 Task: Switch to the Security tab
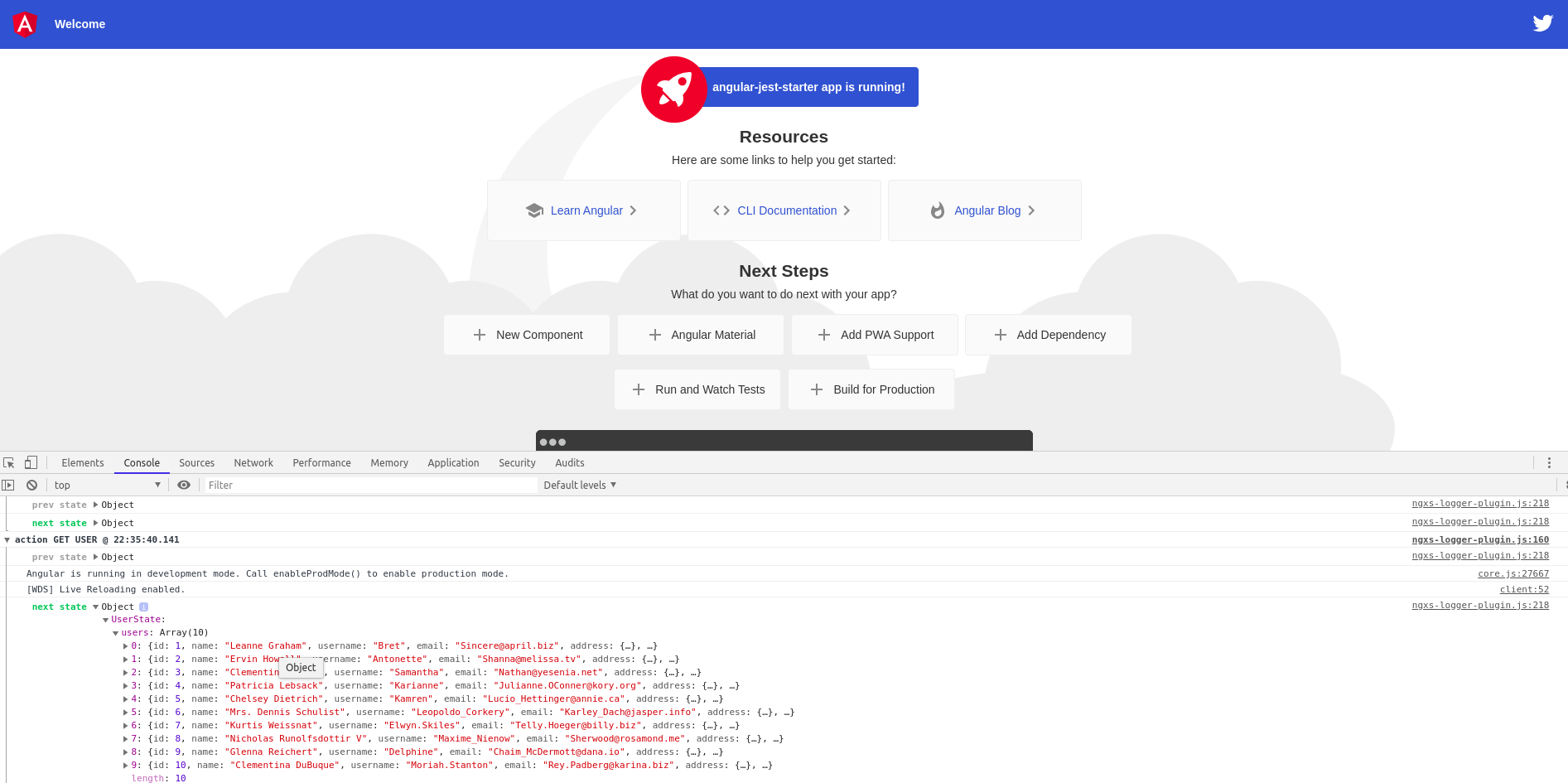click(517, 463)
